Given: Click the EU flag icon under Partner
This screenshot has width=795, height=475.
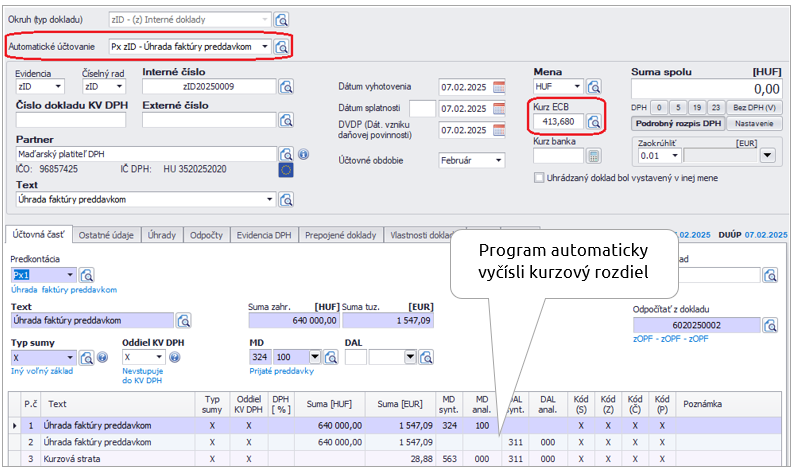Looking at the screenshot, I should coord(286,170).
